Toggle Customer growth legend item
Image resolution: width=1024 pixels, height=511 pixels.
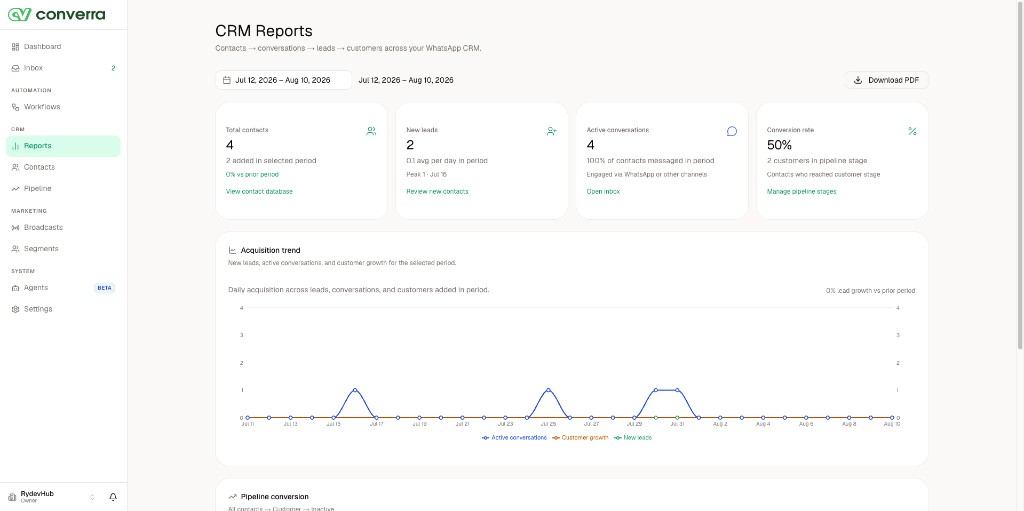(x=581, y=437)
